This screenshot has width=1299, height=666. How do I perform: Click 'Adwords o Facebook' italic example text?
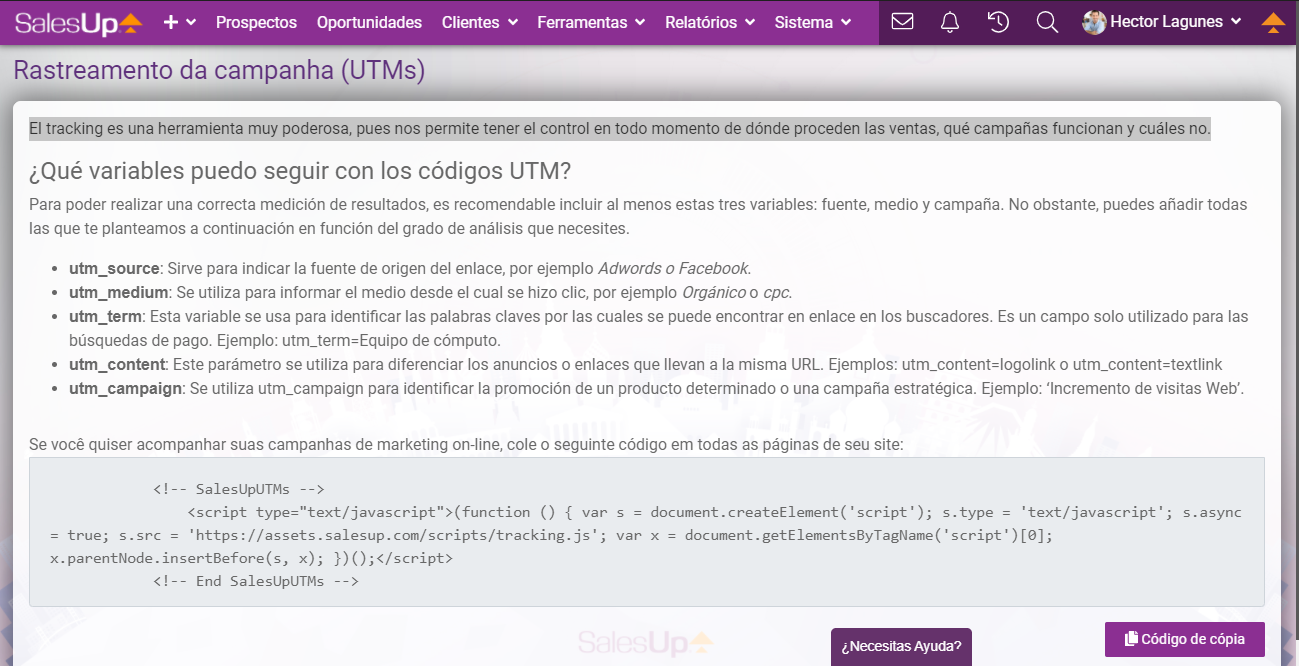pyautogui.click(x=672, y=268)
